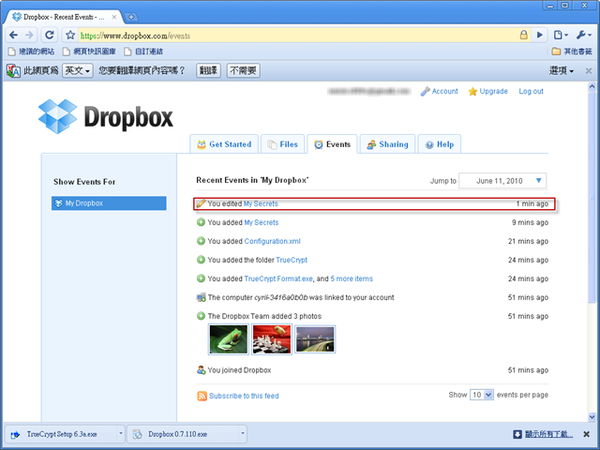Click the padlock security icon in address bar
600x450 pixels.
(523, 35)
